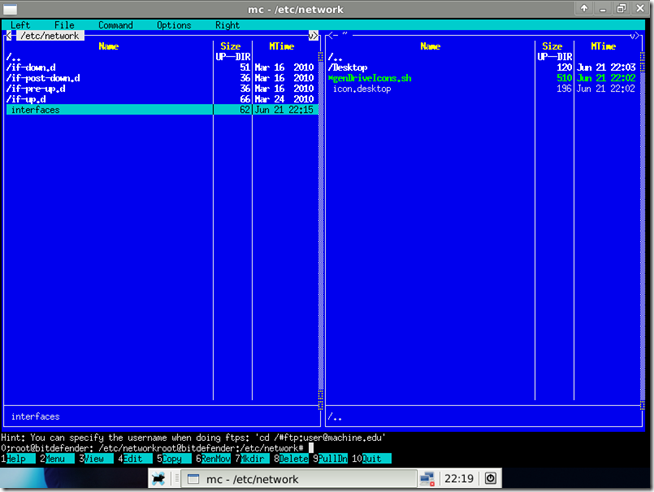Screen dimensions: 654x492
Task: Click the roll-up arrow icon in title bar
Action: [584, 8]
